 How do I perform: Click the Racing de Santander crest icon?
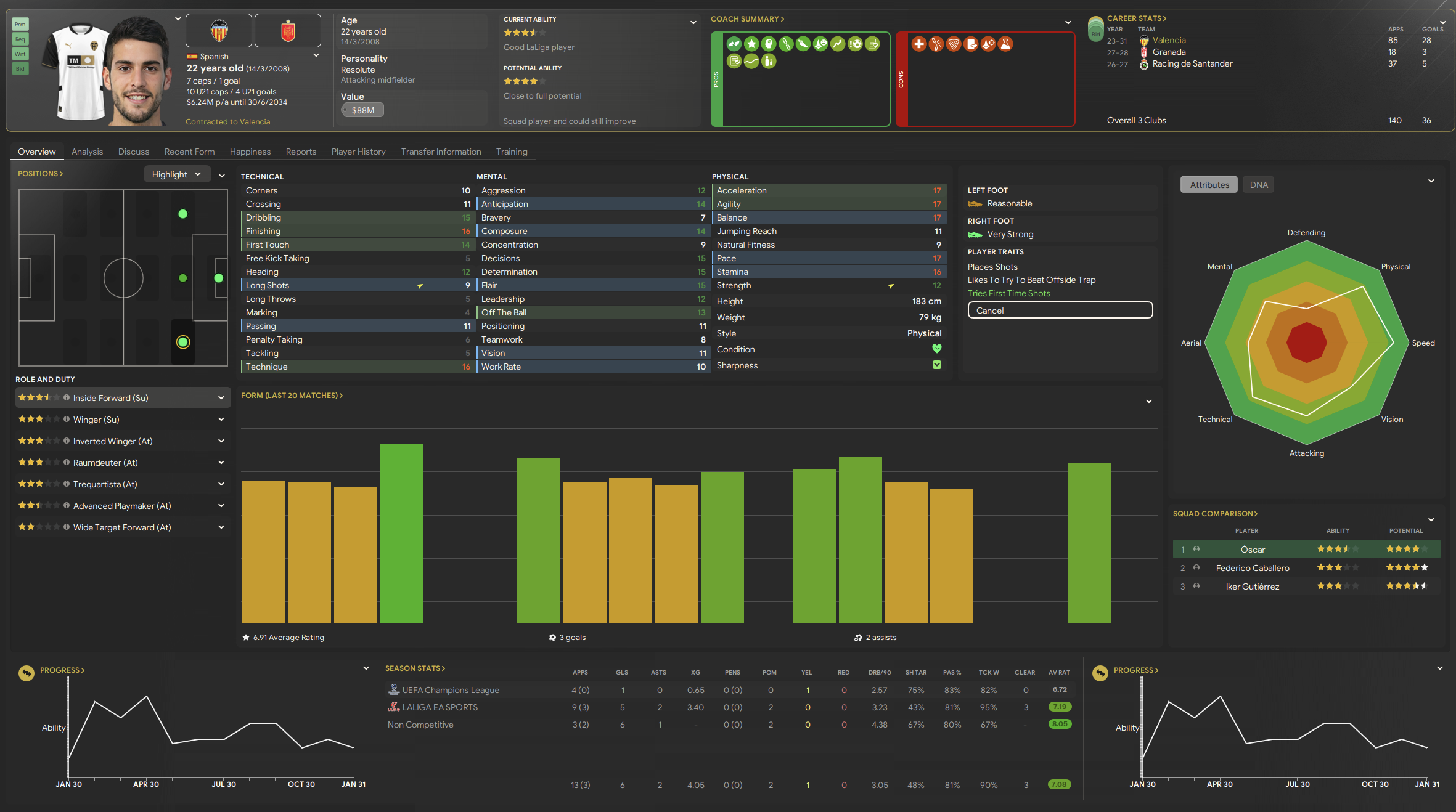[1144, 64]
